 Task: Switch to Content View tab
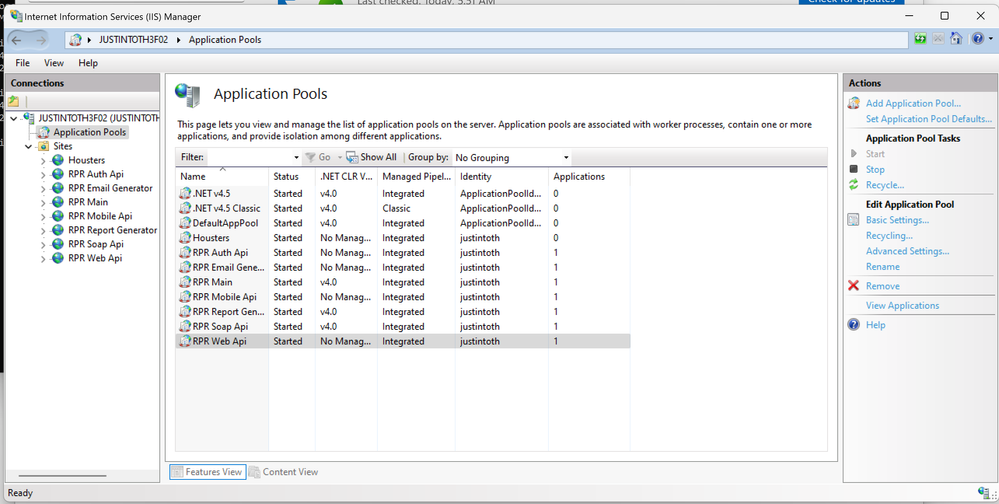click(x=284, y=472)
